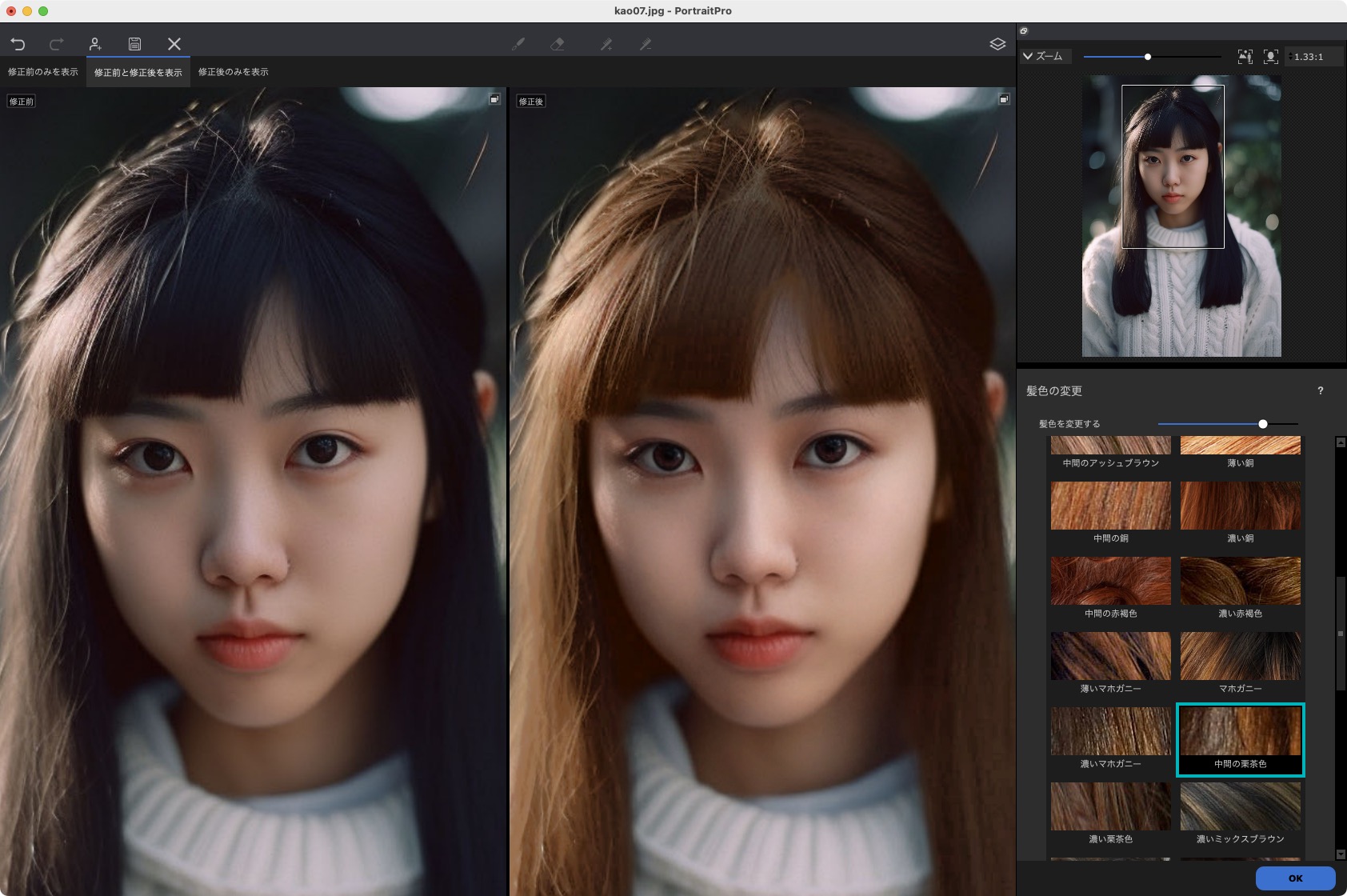Click the save disk icon
1347x896 pixels.
tap(134, 44)
